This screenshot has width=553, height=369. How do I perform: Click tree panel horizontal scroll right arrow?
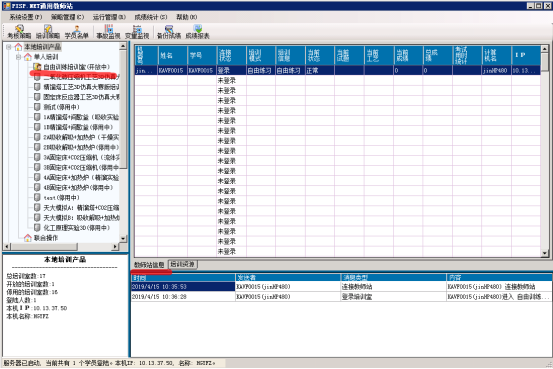tap(115, 247)
